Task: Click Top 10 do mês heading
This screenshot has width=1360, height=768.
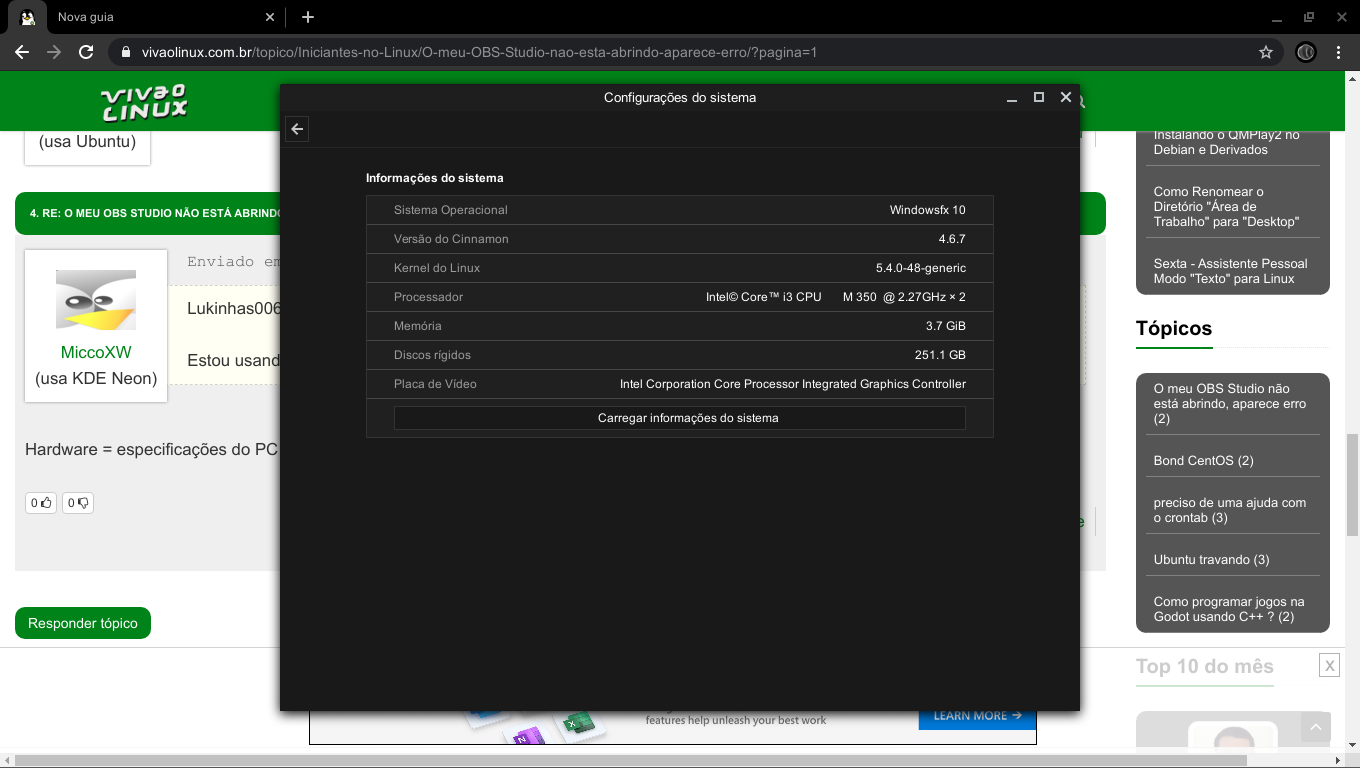Action: tap(1205, 667)
